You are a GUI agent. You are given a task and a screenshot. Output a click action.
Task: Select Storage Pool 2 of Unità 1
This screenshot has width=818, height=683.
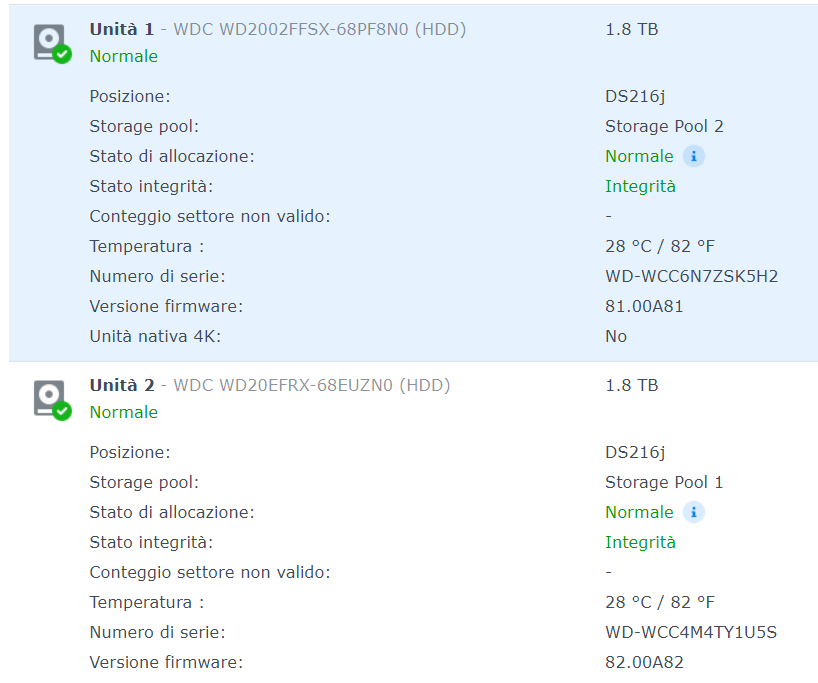coord(664,126)
